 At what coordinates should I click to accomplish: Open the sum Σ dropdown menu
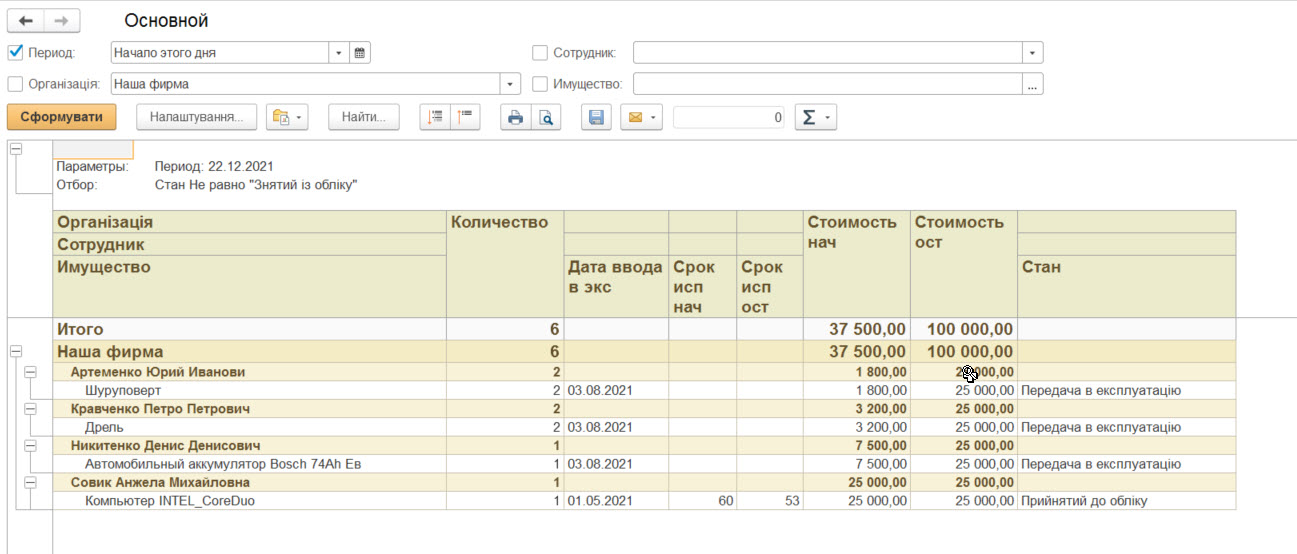(815, 118)
